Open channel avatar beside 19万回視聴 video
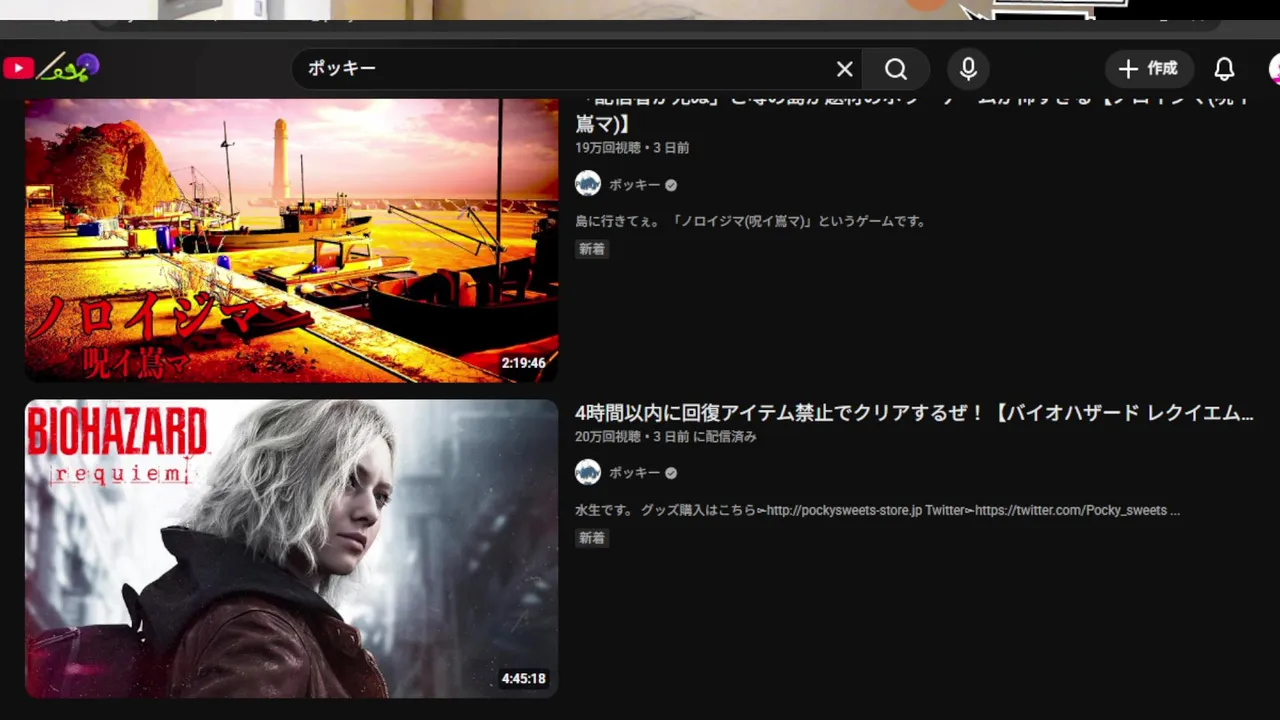1280x720 pixels. coord(588,184)
